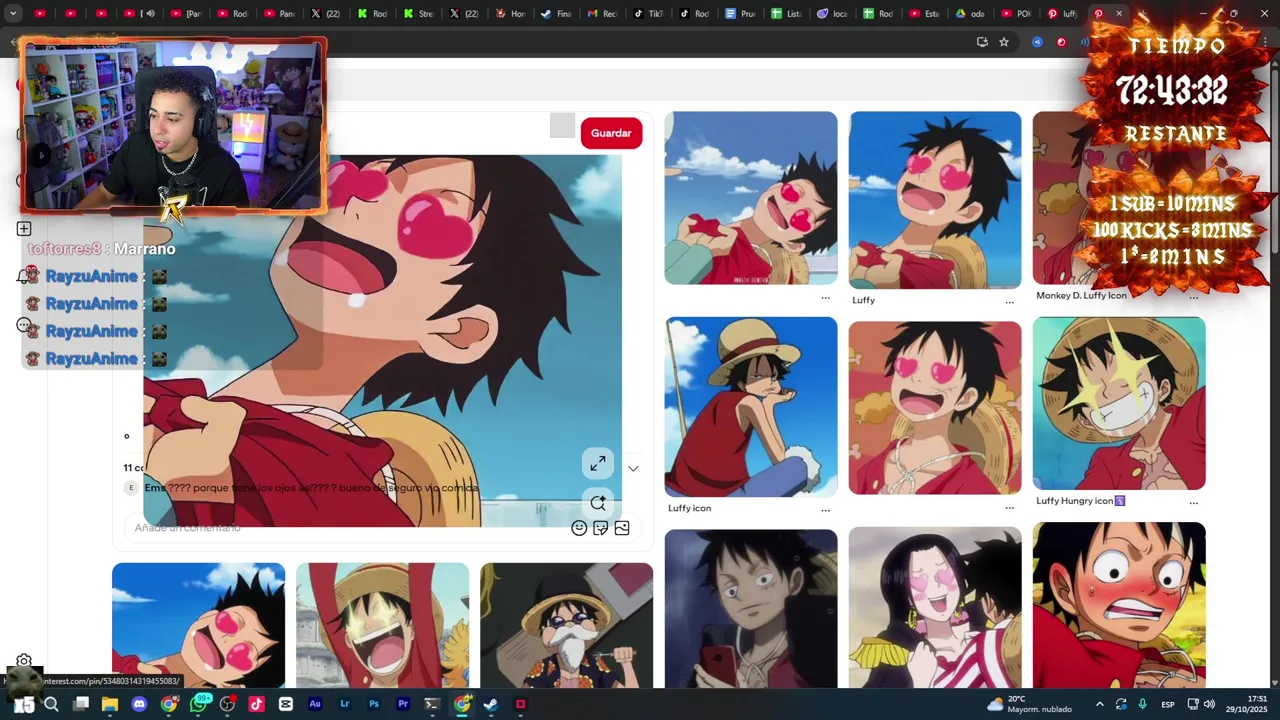Open more options under first heart-eyes Luffy pin
The height and width of the screenshot is (720, 1280).
tap(825, 297)
